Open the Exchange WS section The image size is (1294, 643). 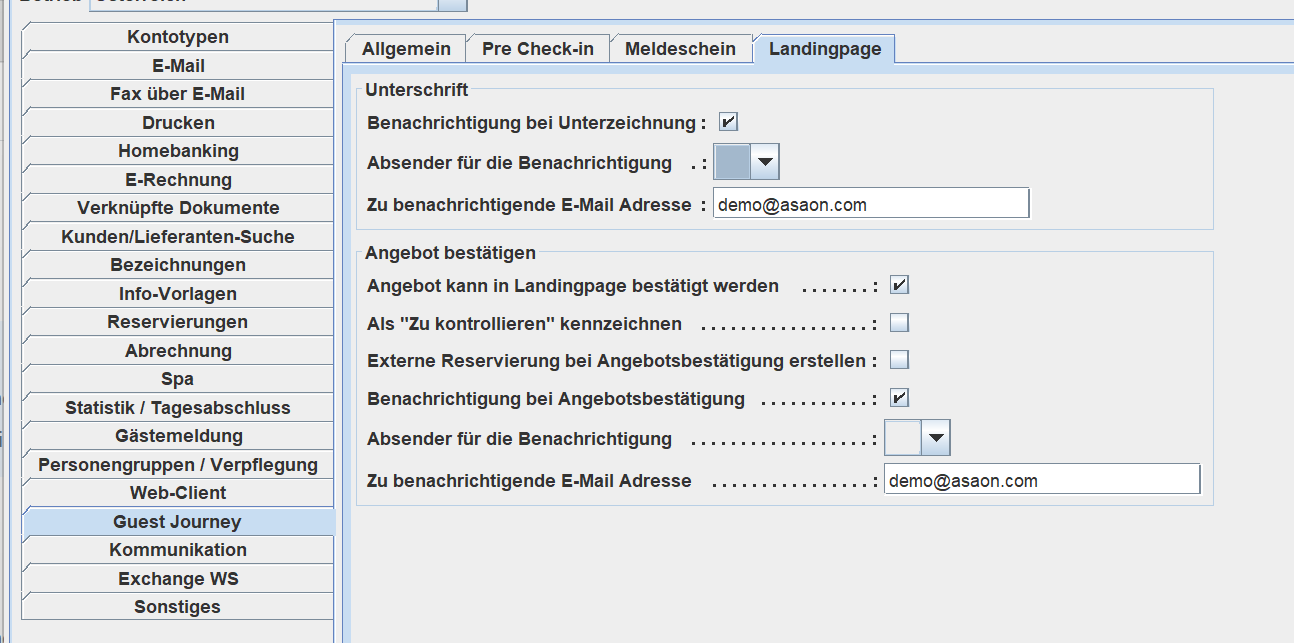click(x=178, y=579)
